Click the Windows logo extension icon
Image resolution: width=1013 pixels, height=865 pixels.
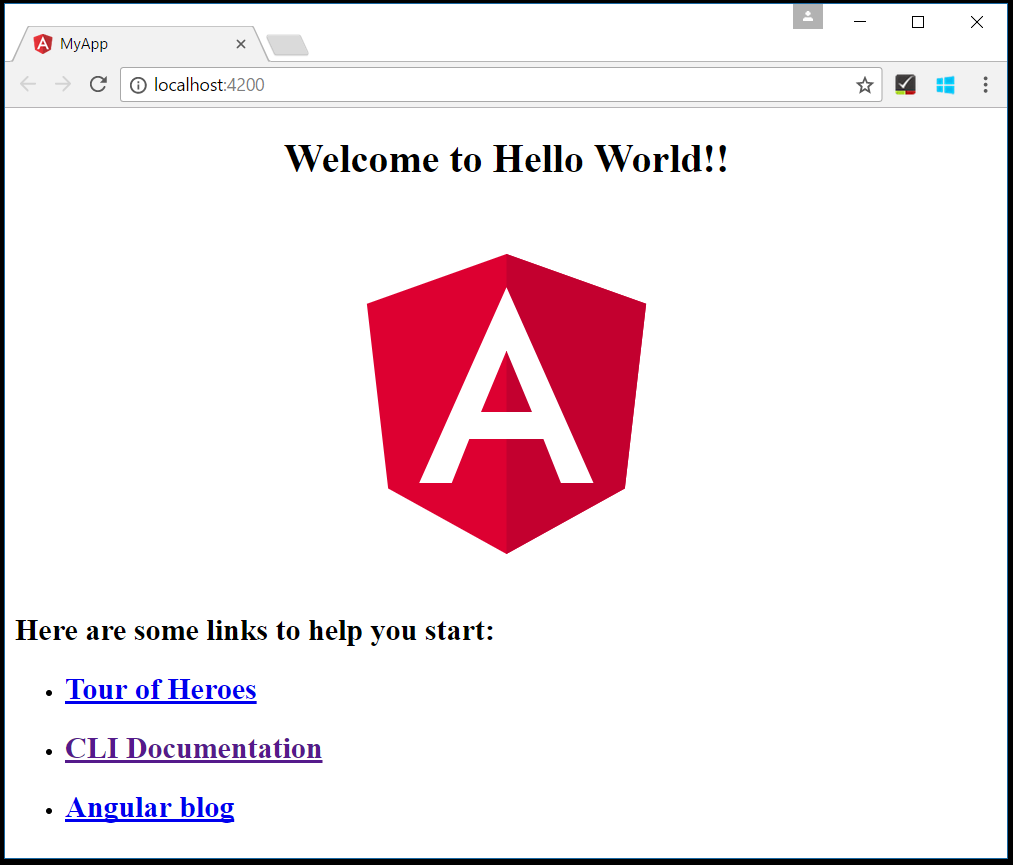point(945,84)
